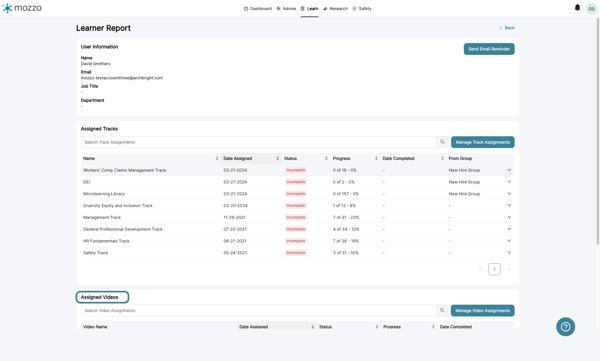Image resolution: width=600 pixels, height=361 pixels.
Task: Sort tracks by Status column arrows
Action: pos(326,158)
